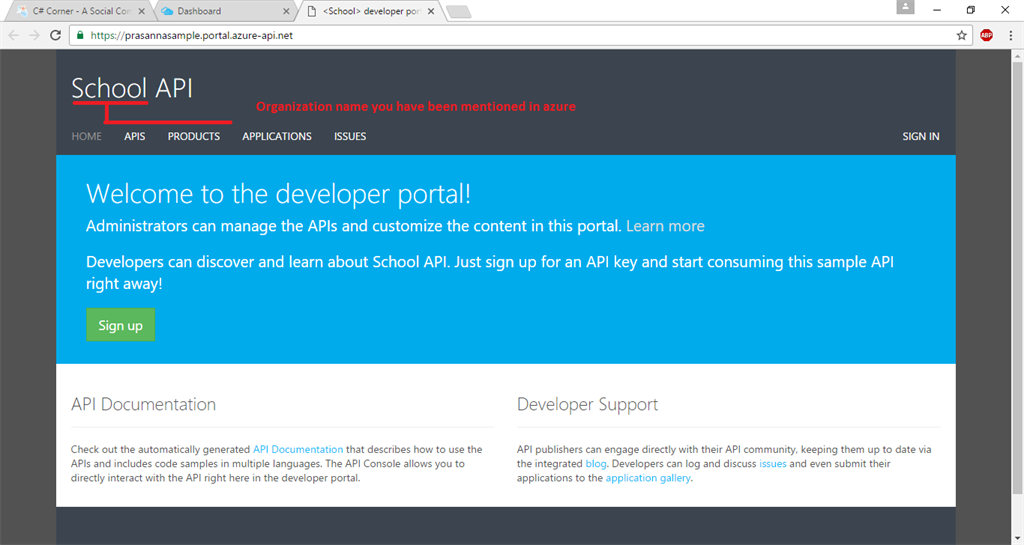Go to the APPLICATIONS page
1024x545 pixels.
click(x=277, y=136)
